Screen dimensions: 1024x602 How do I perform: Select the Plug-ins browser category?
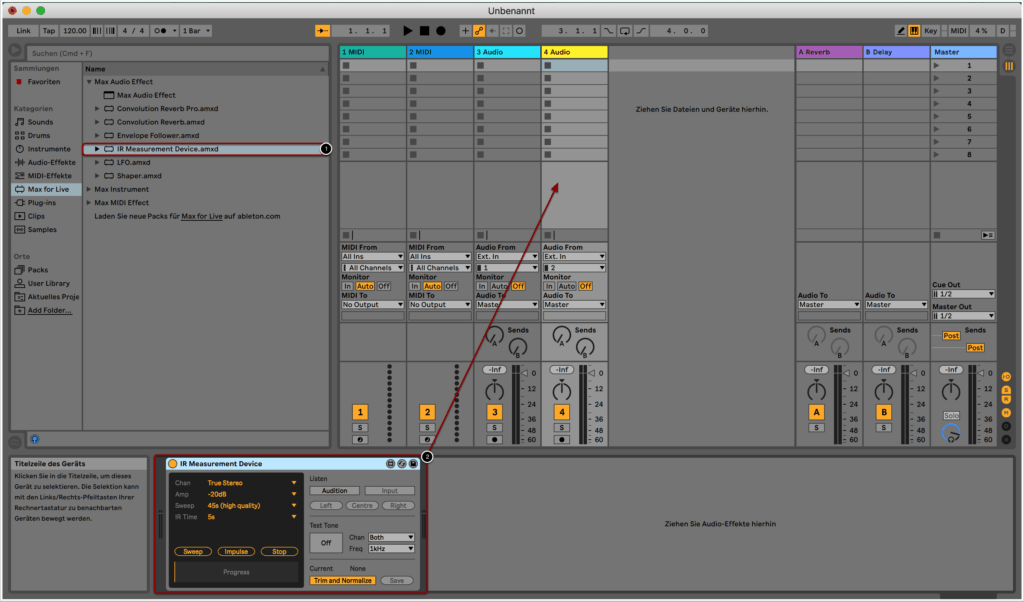[43, 202]
